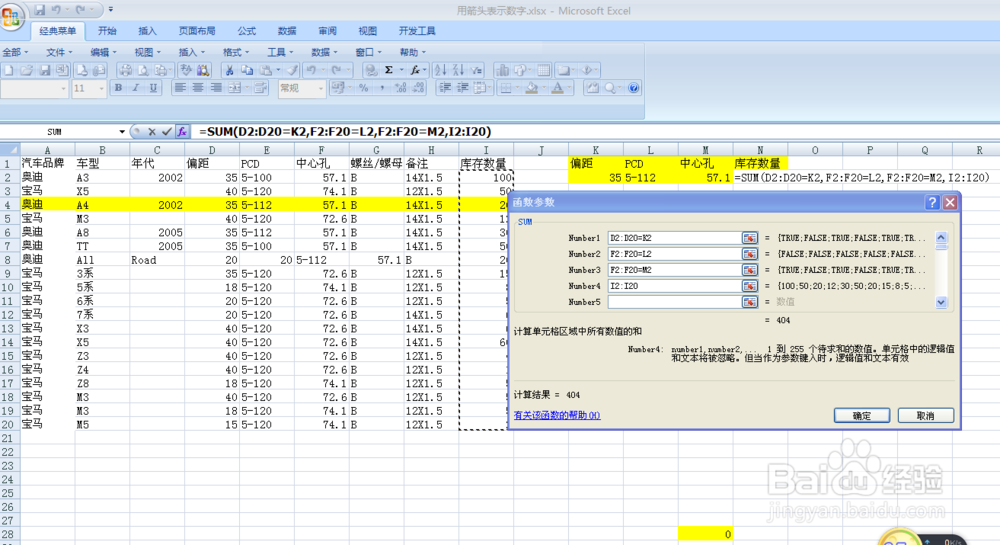Image resolution: width=1000 pixels, height=545 pixels.
Task: Switch to the 页面布局 ribbon tab
Action: point(197,31)
